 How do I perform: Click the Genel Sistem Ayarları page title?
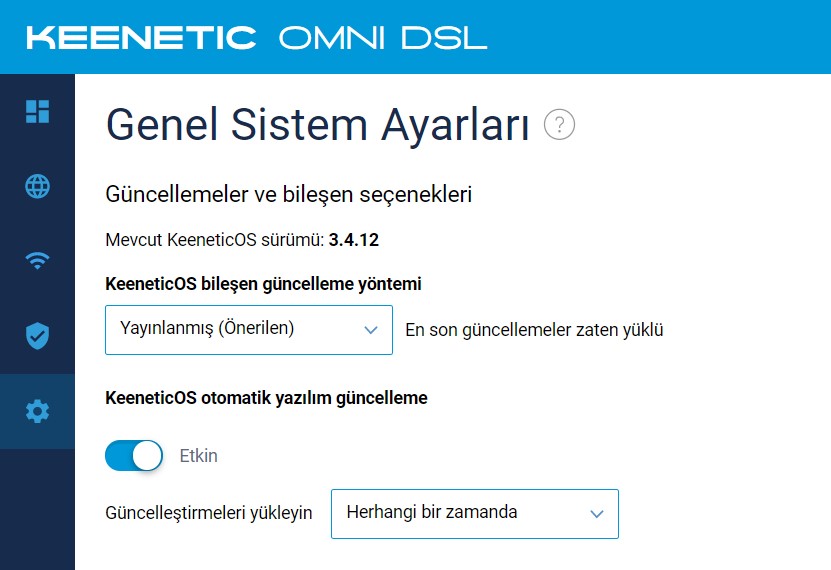pos(318,126)
